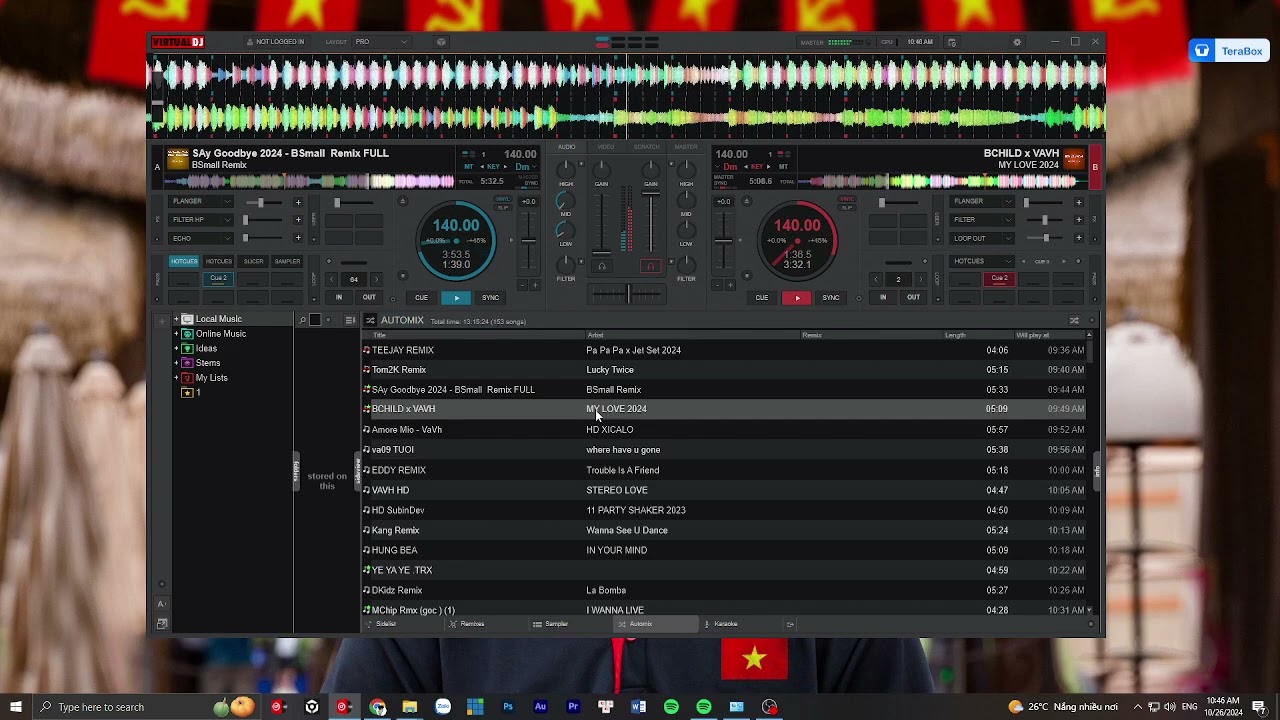Click the search magnifier icon in the browser
The width and height of the screenshot is (1280, 720).
[x=303, y=320]
